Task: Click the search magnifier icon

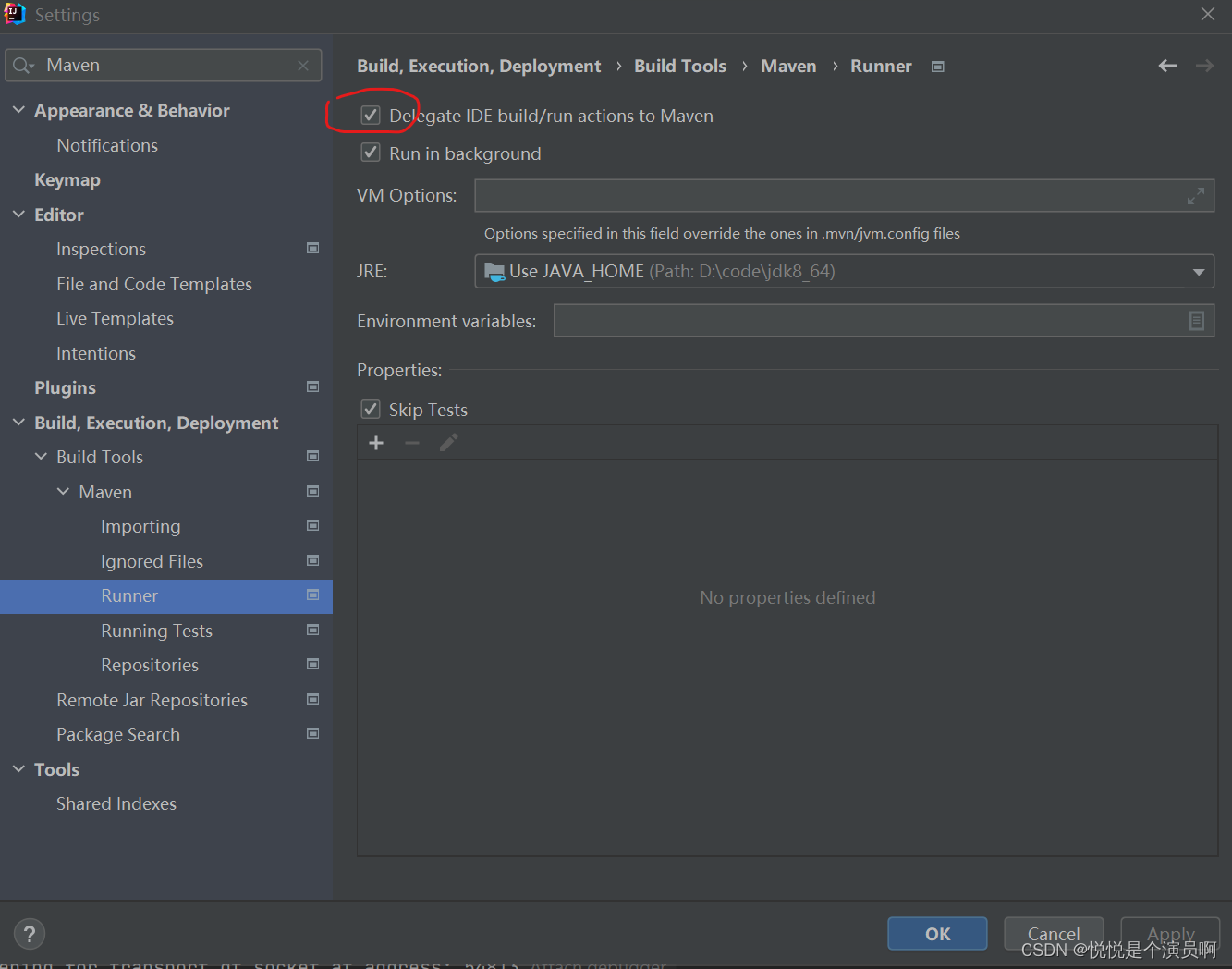Action: [x=23, y=66]
